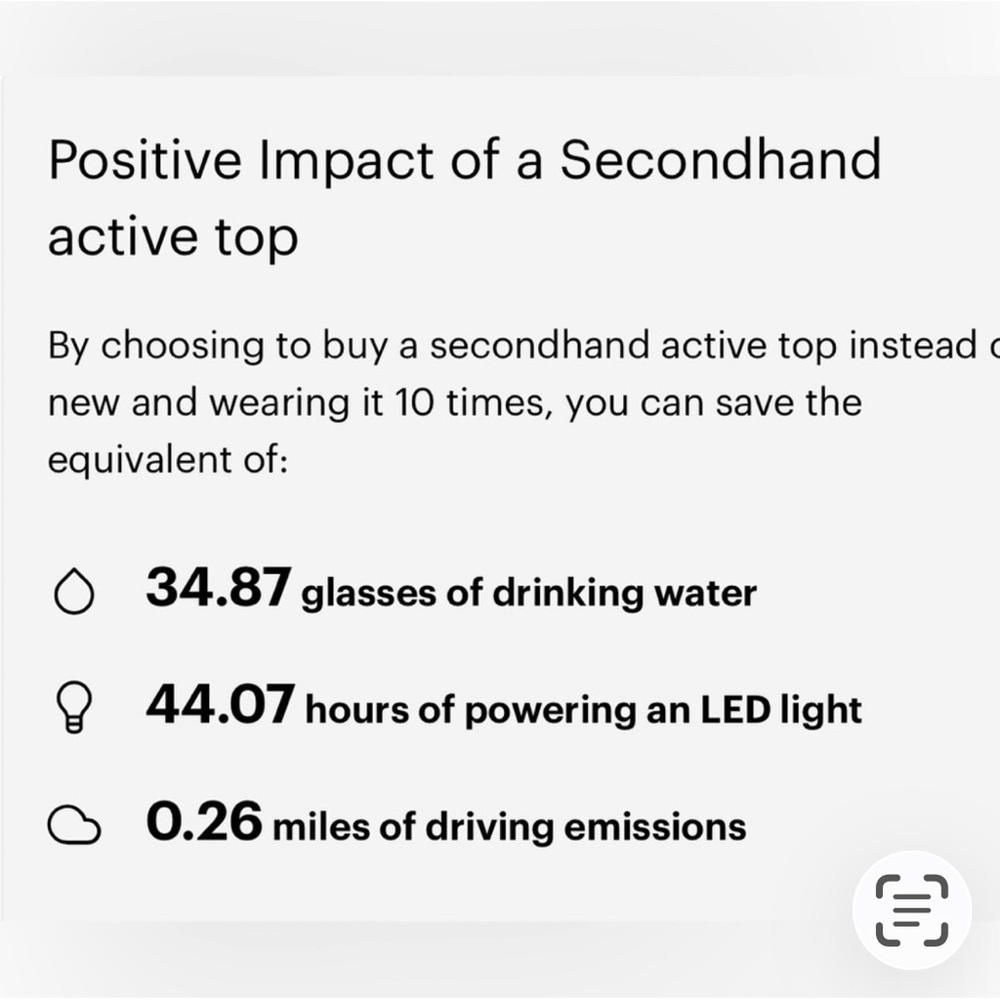Click the 'By choosing to buy' paragraph line

click(524, 346)
